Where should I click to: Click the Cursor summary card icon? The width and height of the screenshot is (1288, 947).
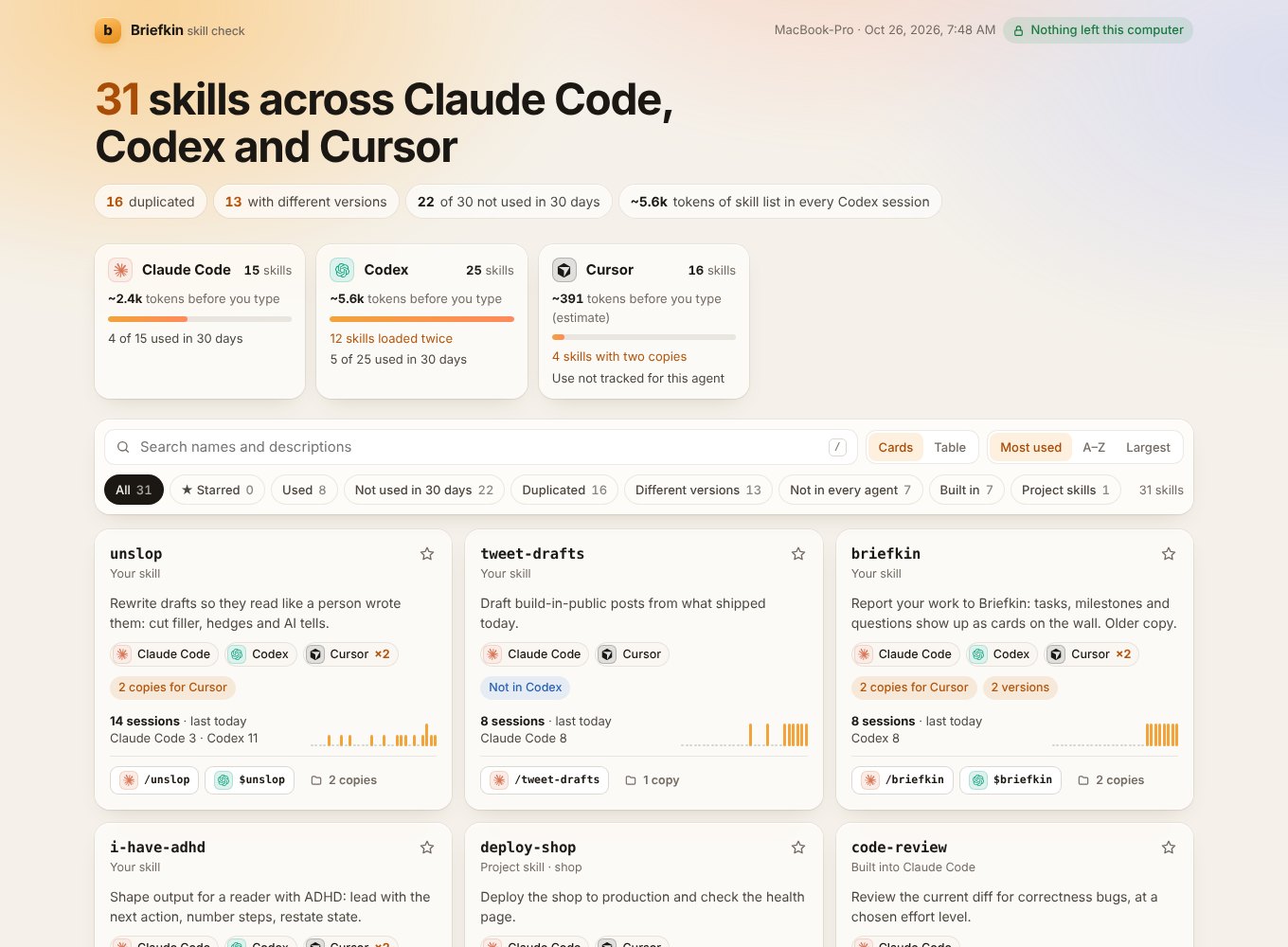[x=564, y=270]
